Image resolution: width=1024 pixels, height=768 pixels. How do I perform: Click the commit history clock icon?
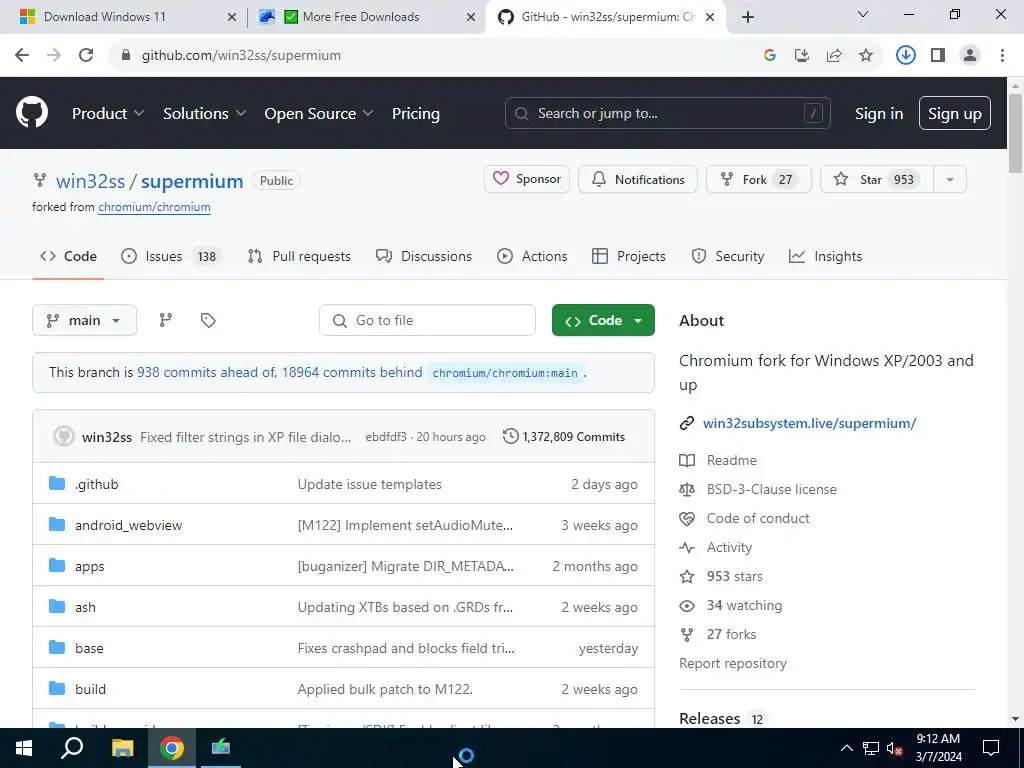(x=510, y=436)
